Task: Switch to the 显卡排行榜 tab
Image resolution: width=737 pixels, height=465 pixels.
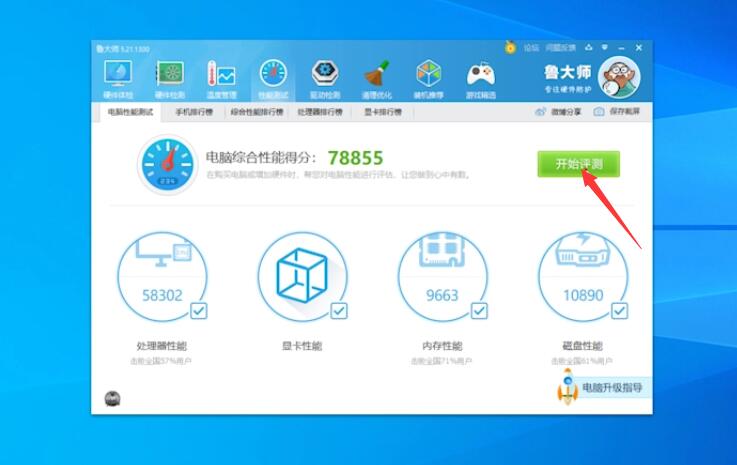Action: pos(383,112)
